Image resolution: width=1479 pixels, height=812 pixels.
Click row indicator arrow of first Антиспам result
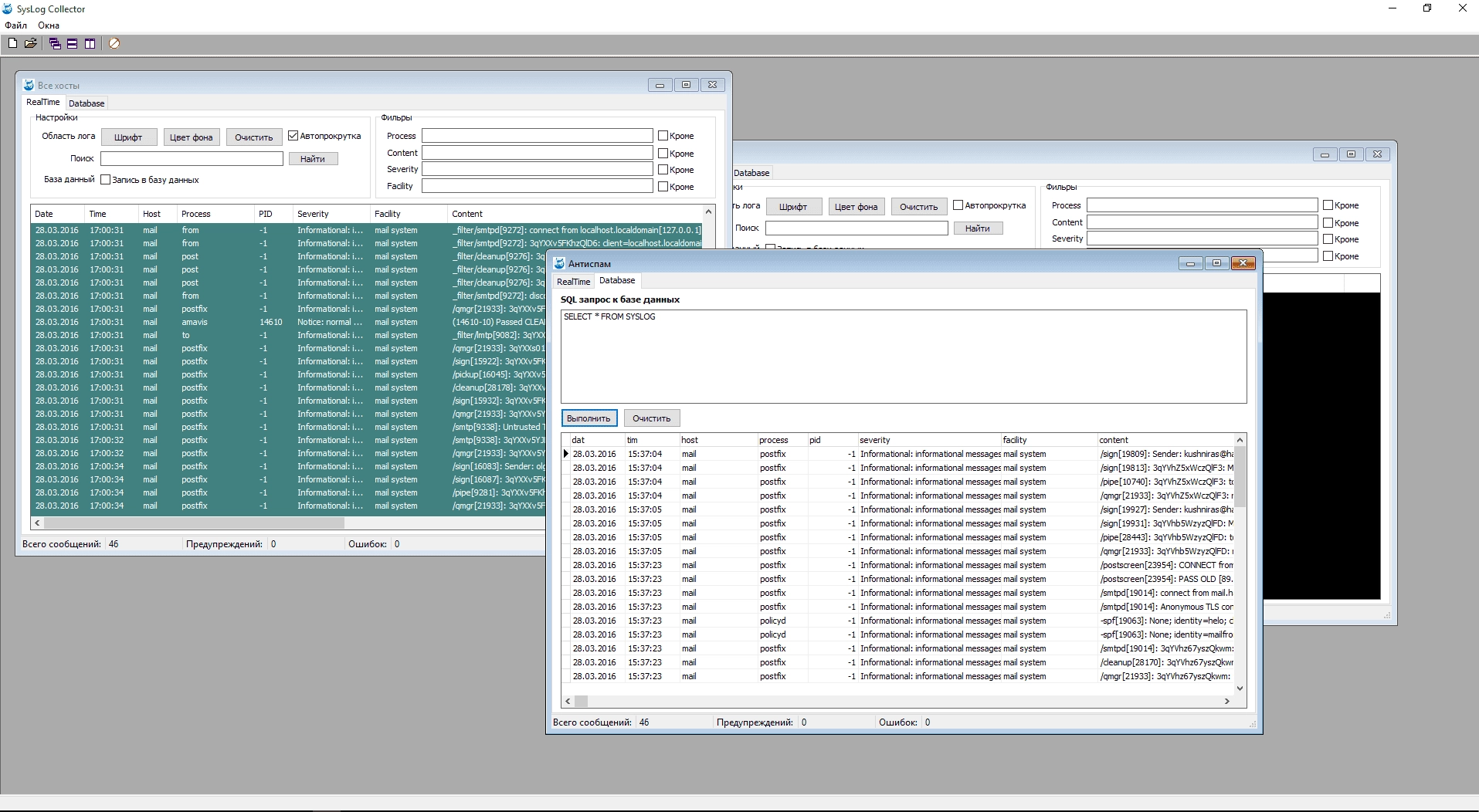pyautogui.click(x=566, y=454)
